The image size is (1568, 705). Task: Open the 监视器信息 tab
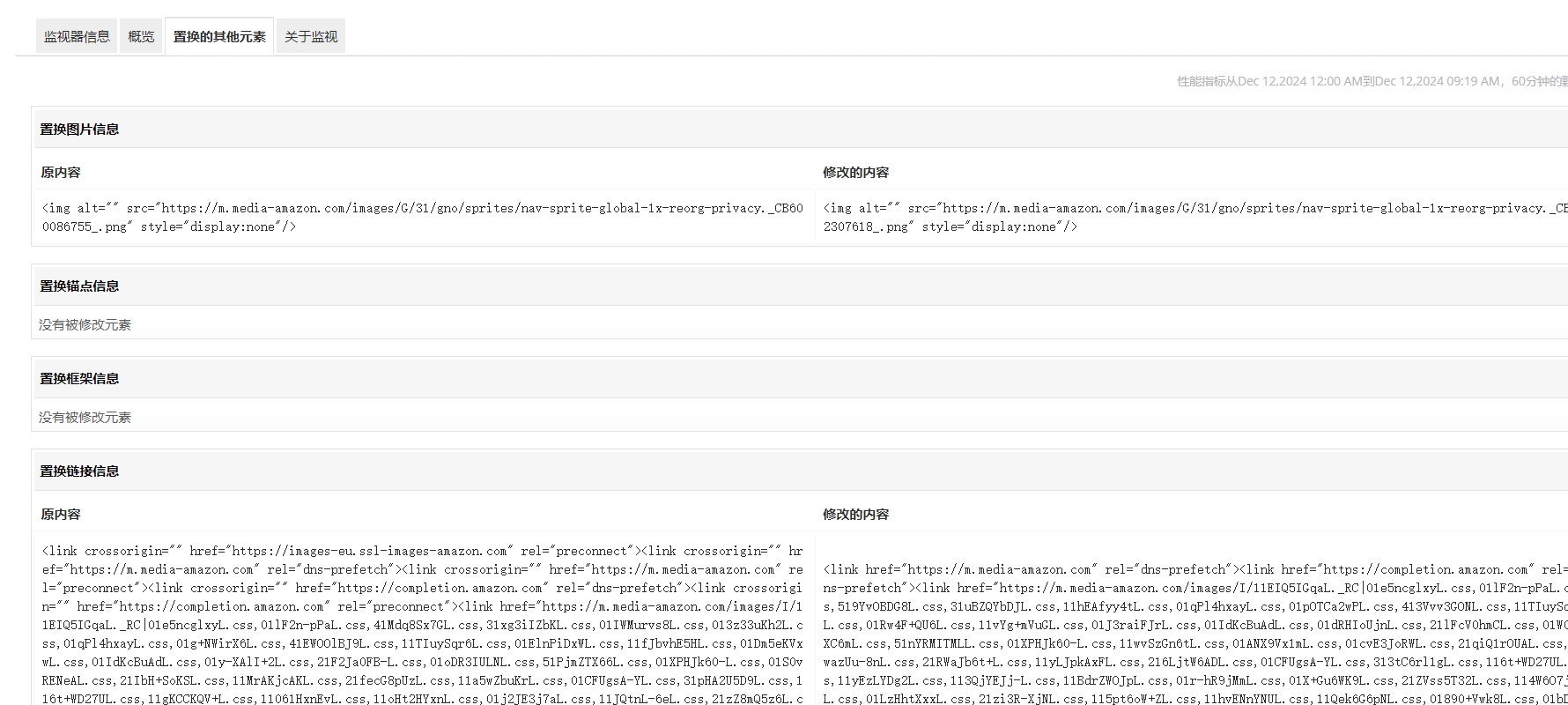pyautogui.click(x=77, y=36)
